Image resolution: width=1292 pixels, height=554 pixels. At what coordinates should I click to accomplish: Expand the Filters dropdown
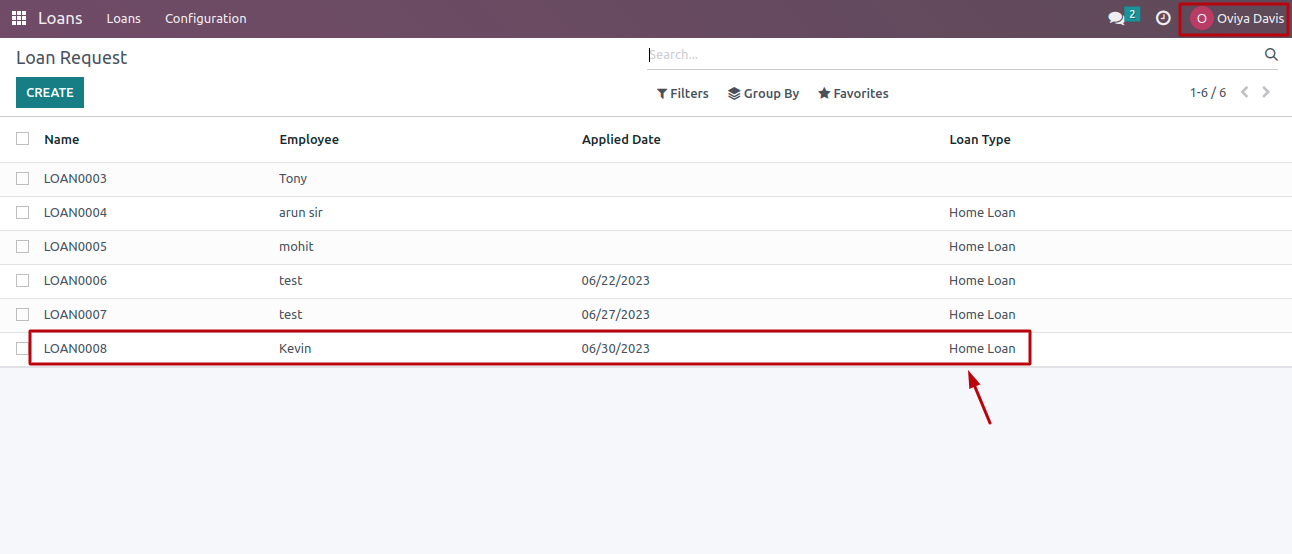682,93
